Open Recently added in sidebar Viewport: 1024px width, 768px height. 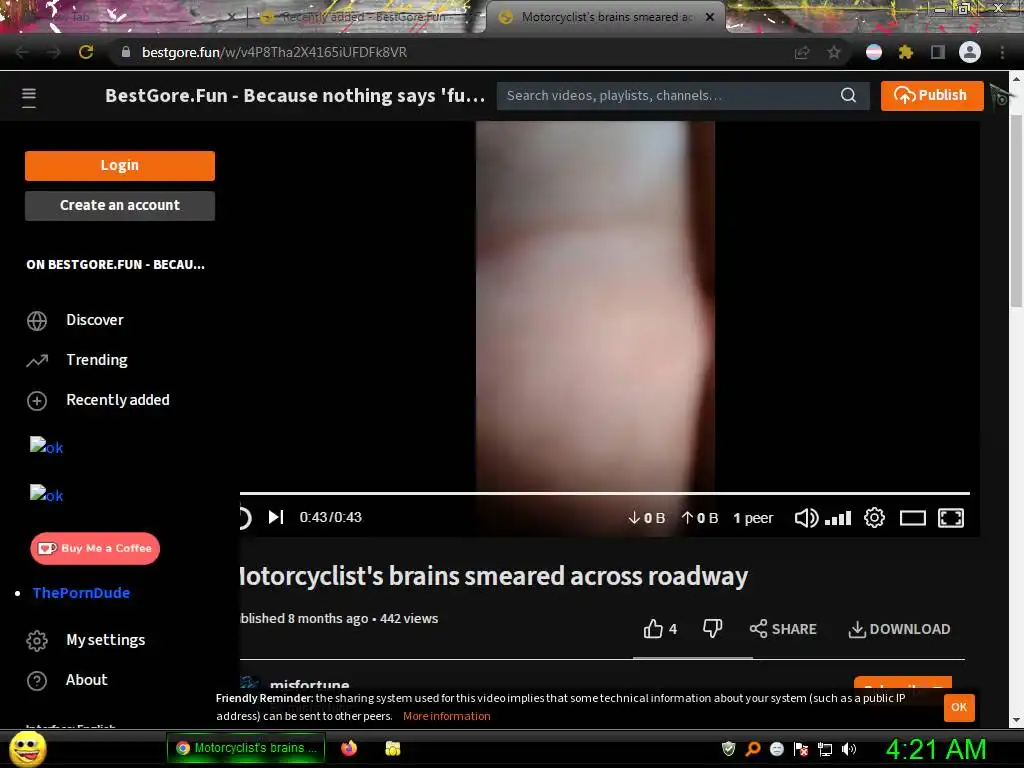(118, 400)
